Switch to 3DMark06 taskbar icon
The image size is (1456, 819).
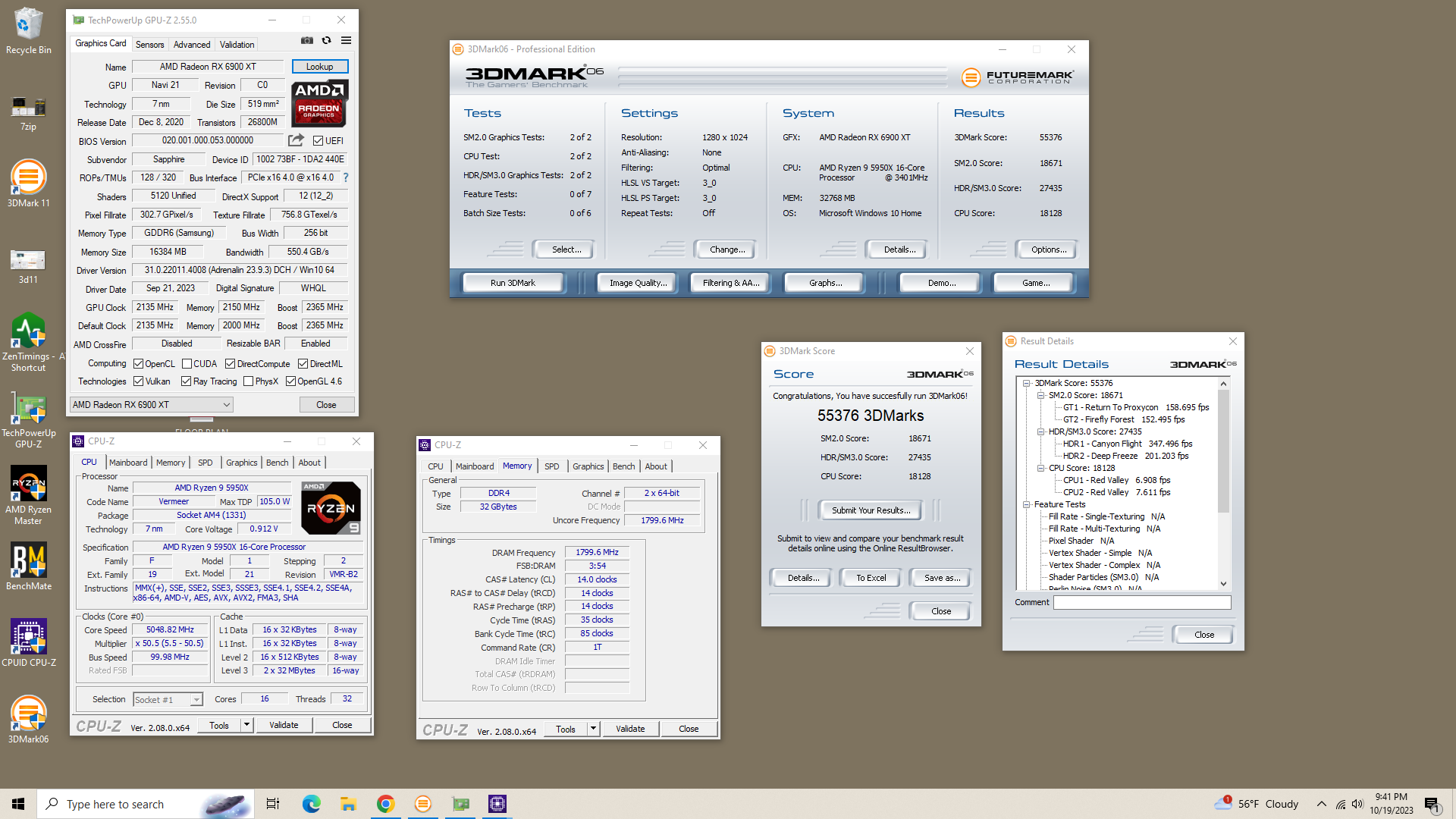tap(423, 804)
